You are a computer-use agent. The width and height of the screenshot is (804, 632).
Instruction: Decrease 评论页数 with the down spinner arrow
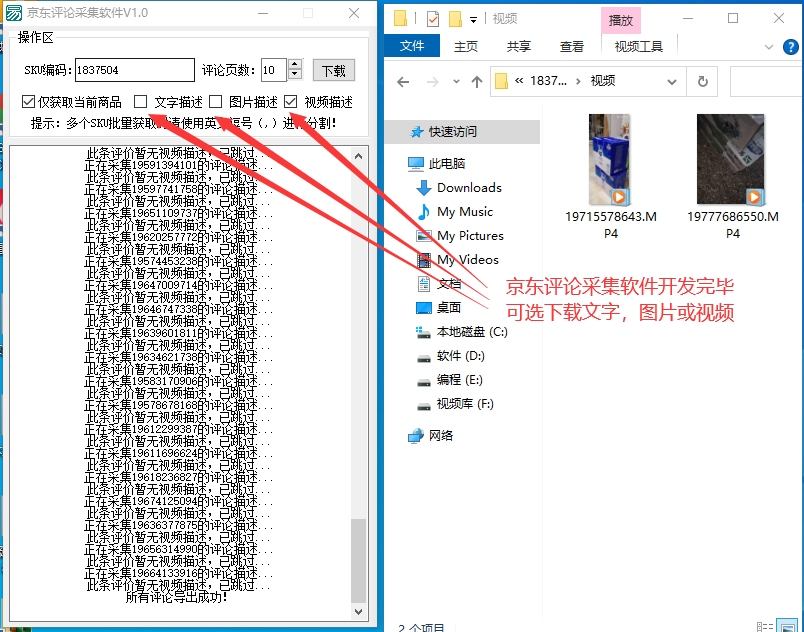(294, 75)
